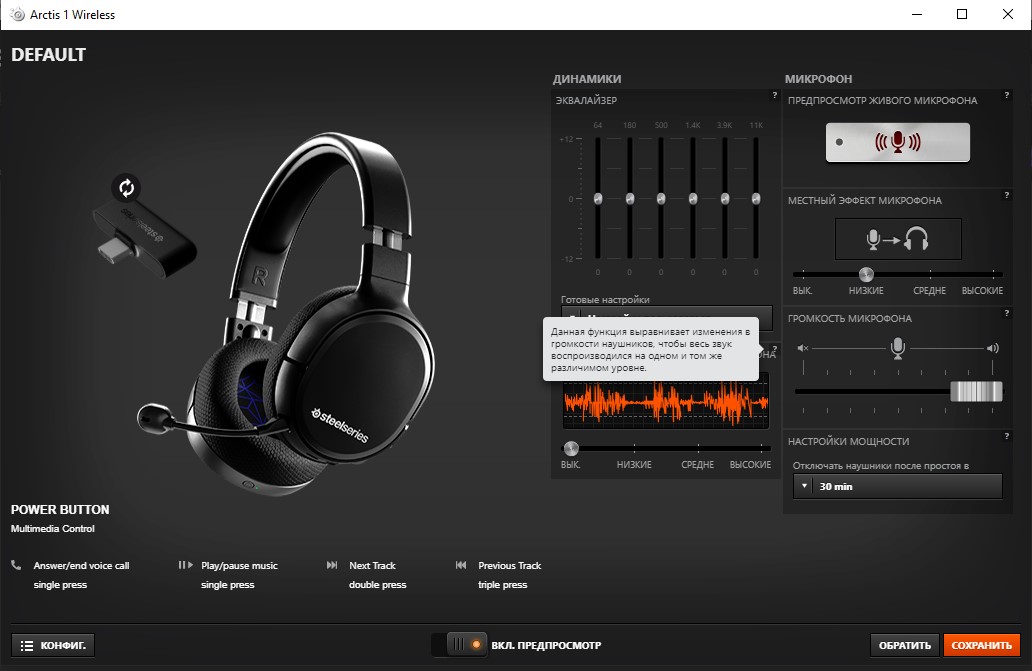The height and width of the screenshot is (671, 1032).
Task: Click the SteelSeries app icon in title bar
Action: [x=18, y=14]
